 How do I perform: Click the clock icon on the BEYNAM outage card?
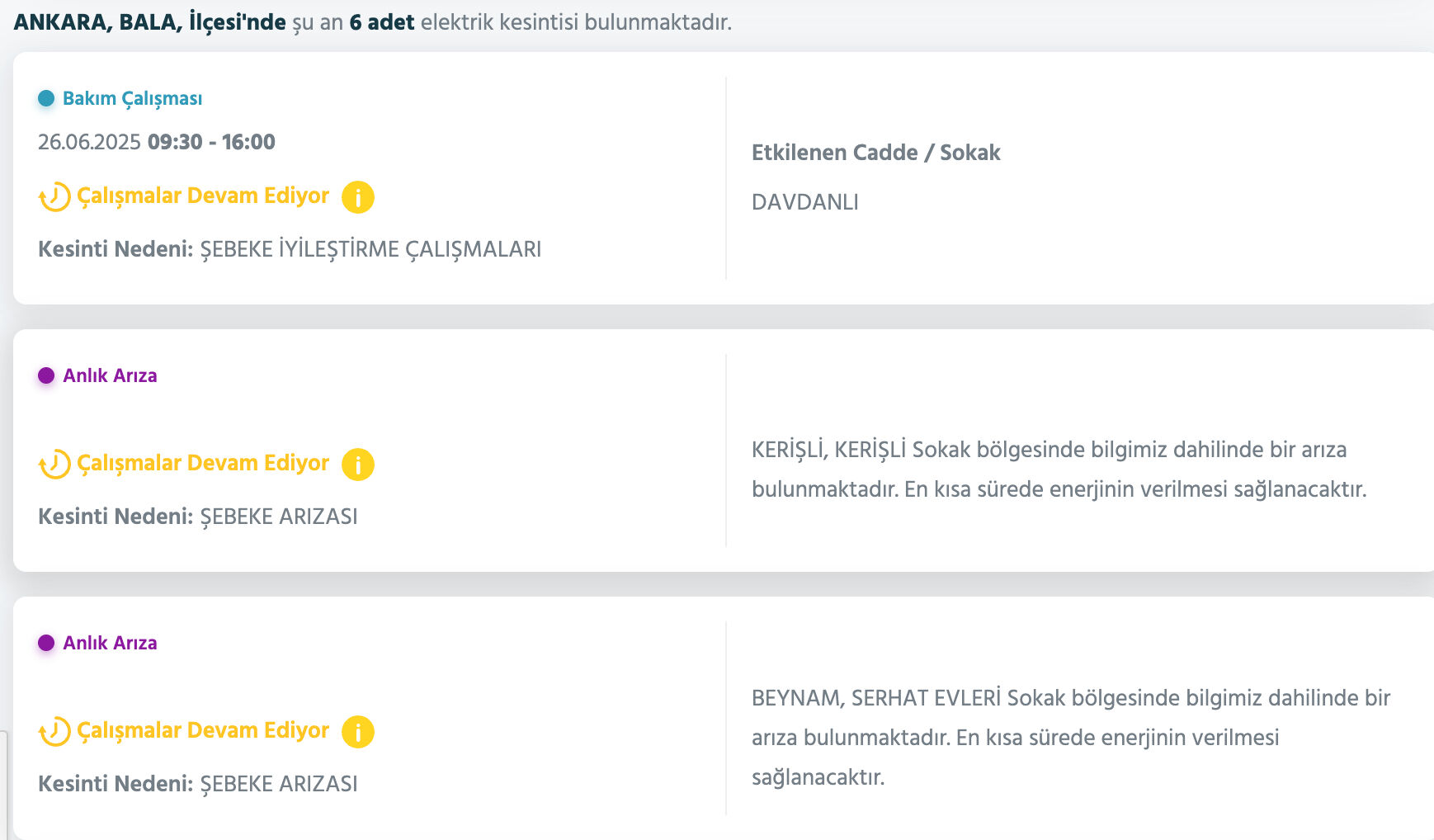click(54, 730)
